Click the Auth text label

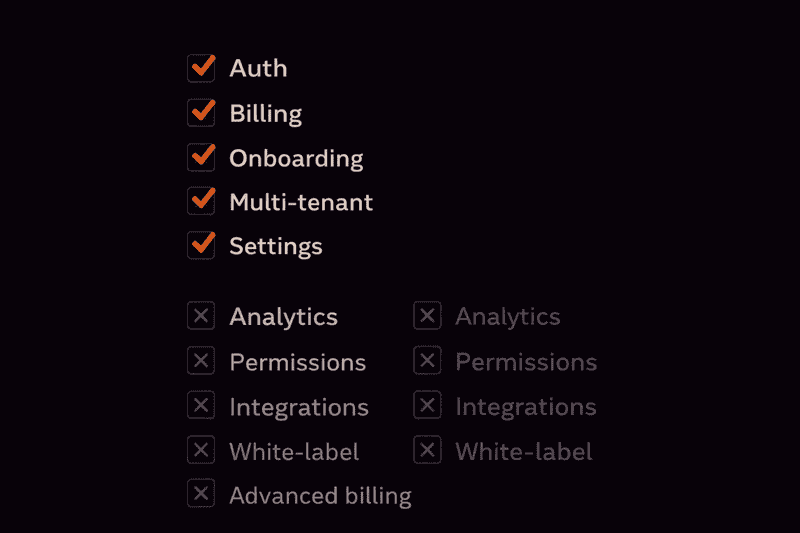point(258,69)
